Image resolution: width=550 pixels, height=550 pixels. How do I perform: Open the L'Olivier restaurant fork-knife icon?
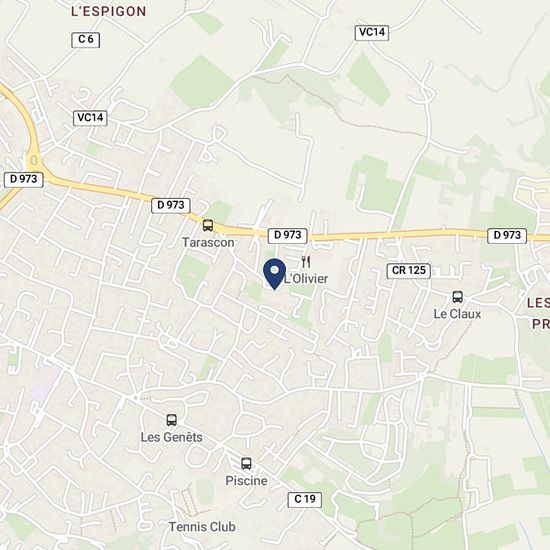(306, 261)
